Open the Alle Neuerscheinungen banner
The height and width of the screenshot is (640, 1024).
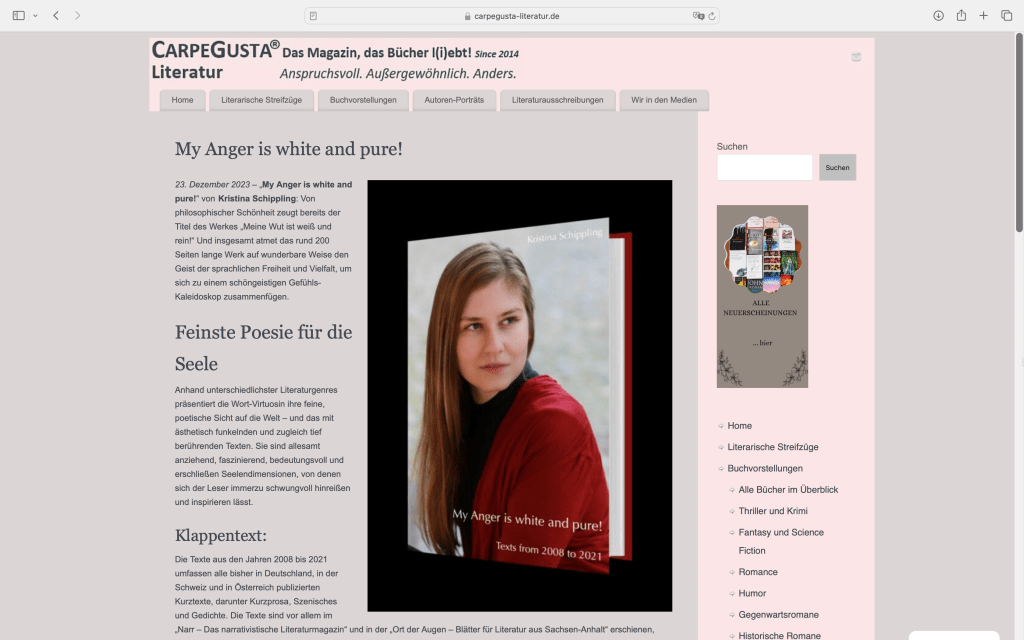[762, 296]
